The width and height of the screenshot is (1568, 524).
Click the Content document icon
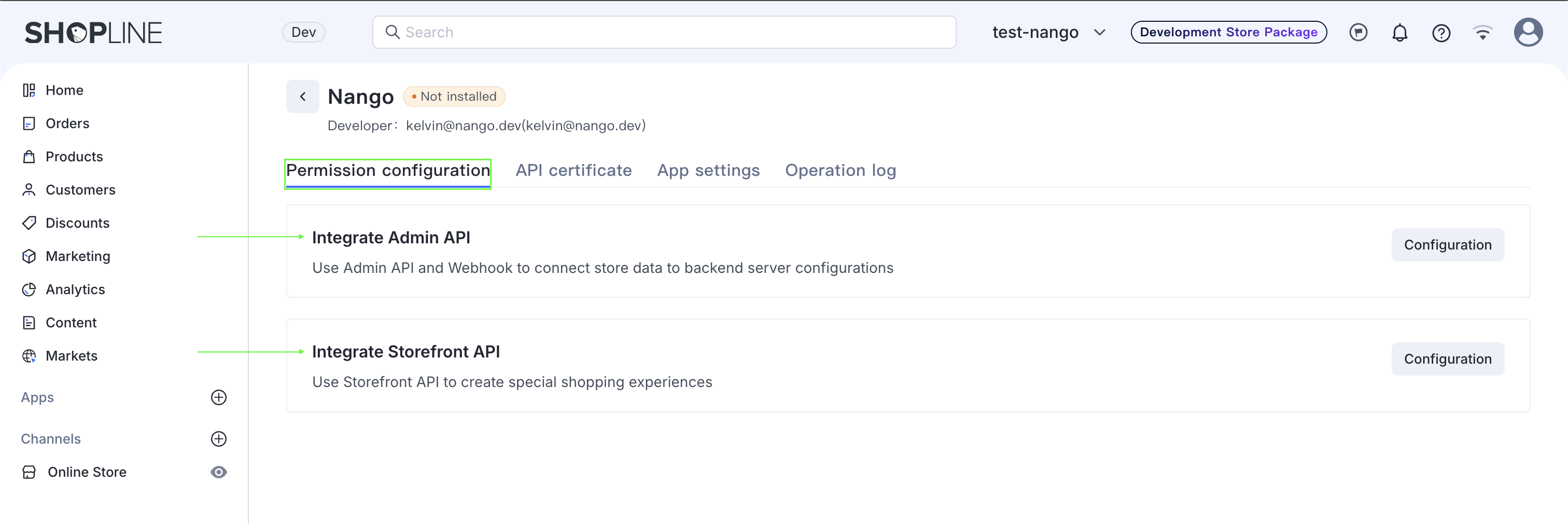click(x=29, y=323)
